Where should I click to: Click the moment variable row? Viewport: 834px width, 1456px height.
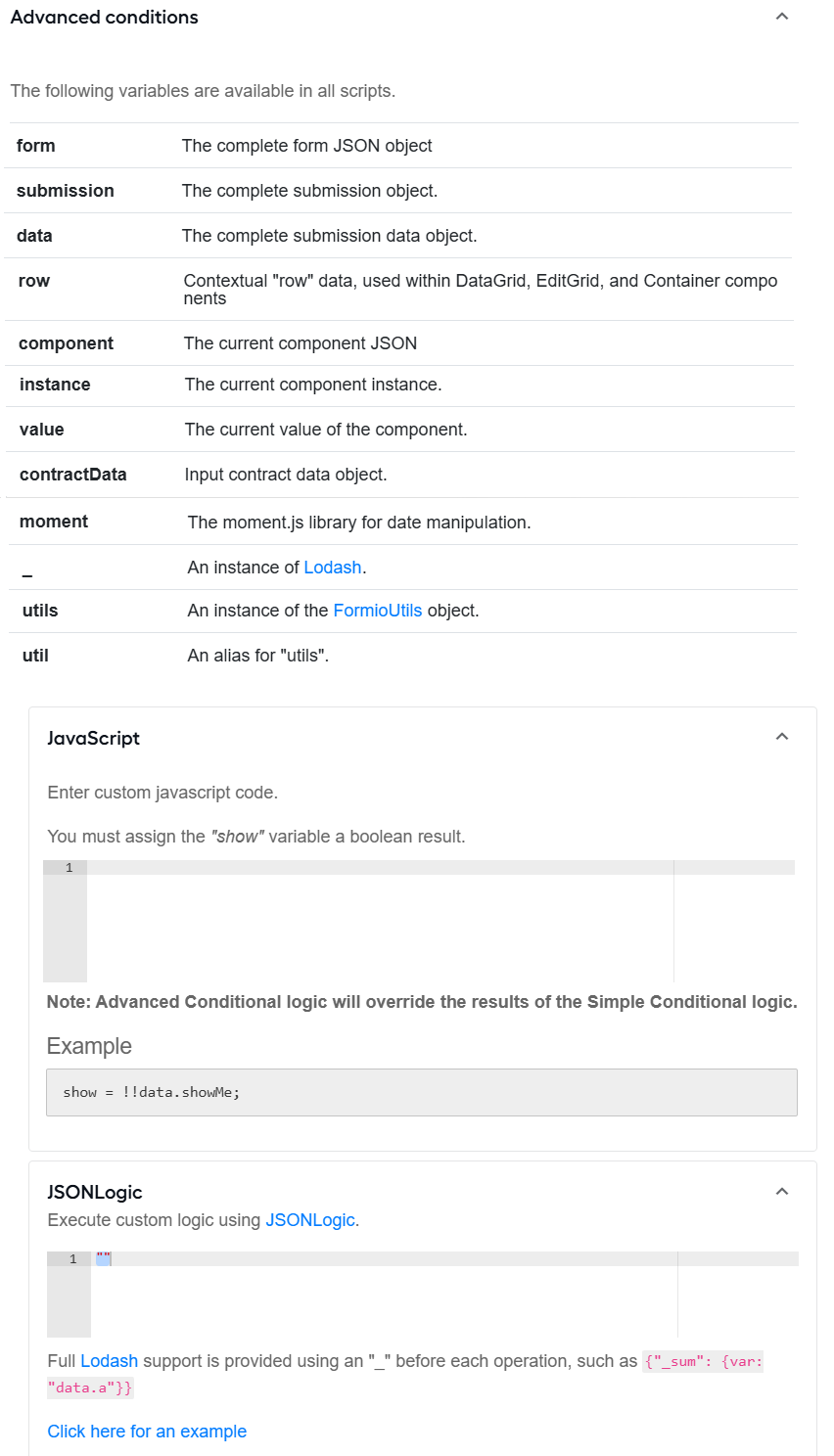click(402, 522)
